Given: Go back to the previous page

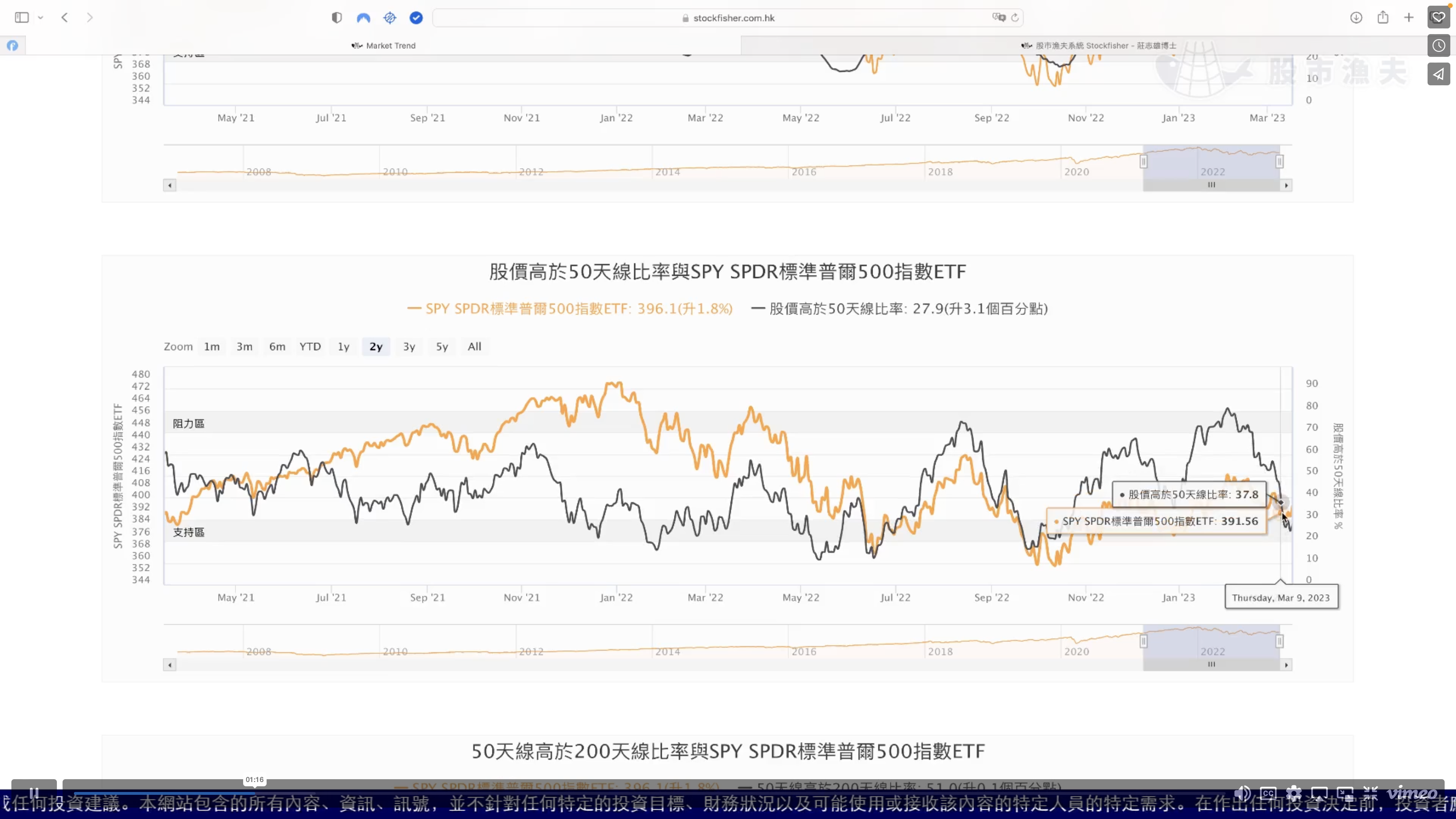Looking at the screenshot, I should tap(65, 17).
